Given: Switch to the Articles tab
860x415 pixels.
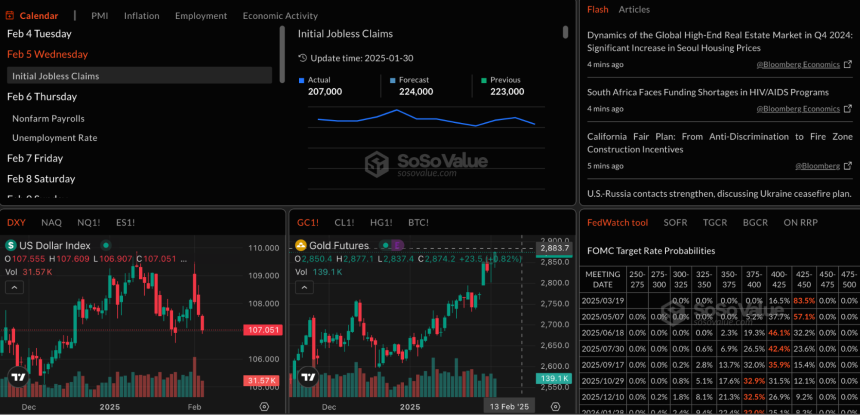Looking at the screenshot, I should pos(634,9).
